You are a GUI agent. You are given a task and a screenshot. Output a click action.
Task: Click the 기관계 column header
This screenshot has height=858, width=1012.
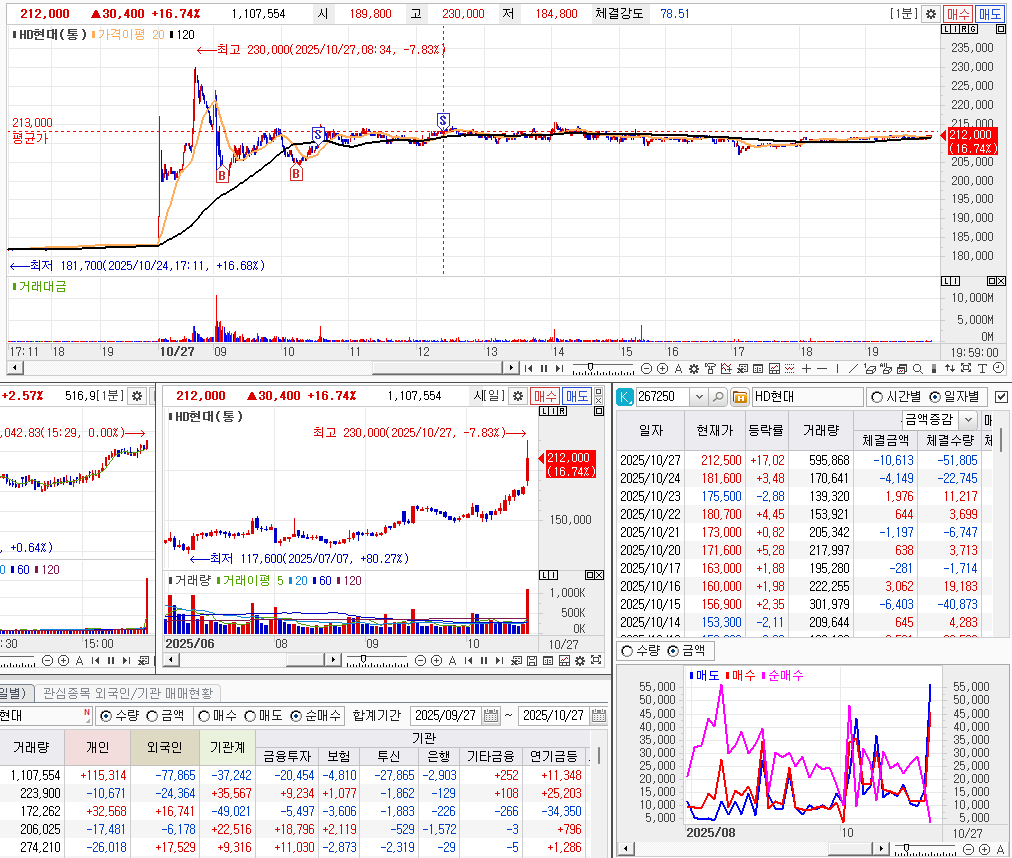coord(227,748)
